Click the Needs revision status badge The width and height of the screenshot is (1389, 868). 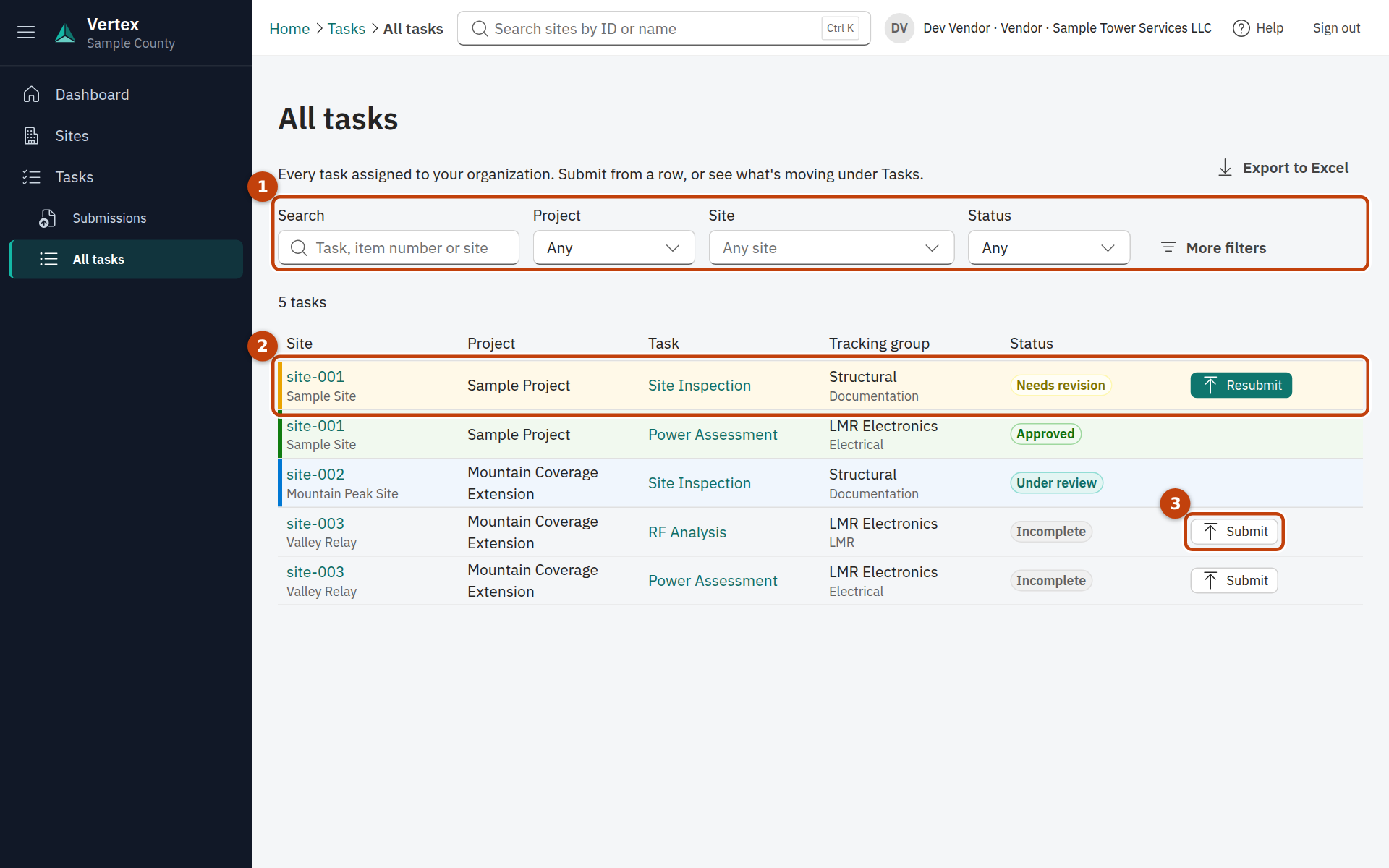point(1060,386)
